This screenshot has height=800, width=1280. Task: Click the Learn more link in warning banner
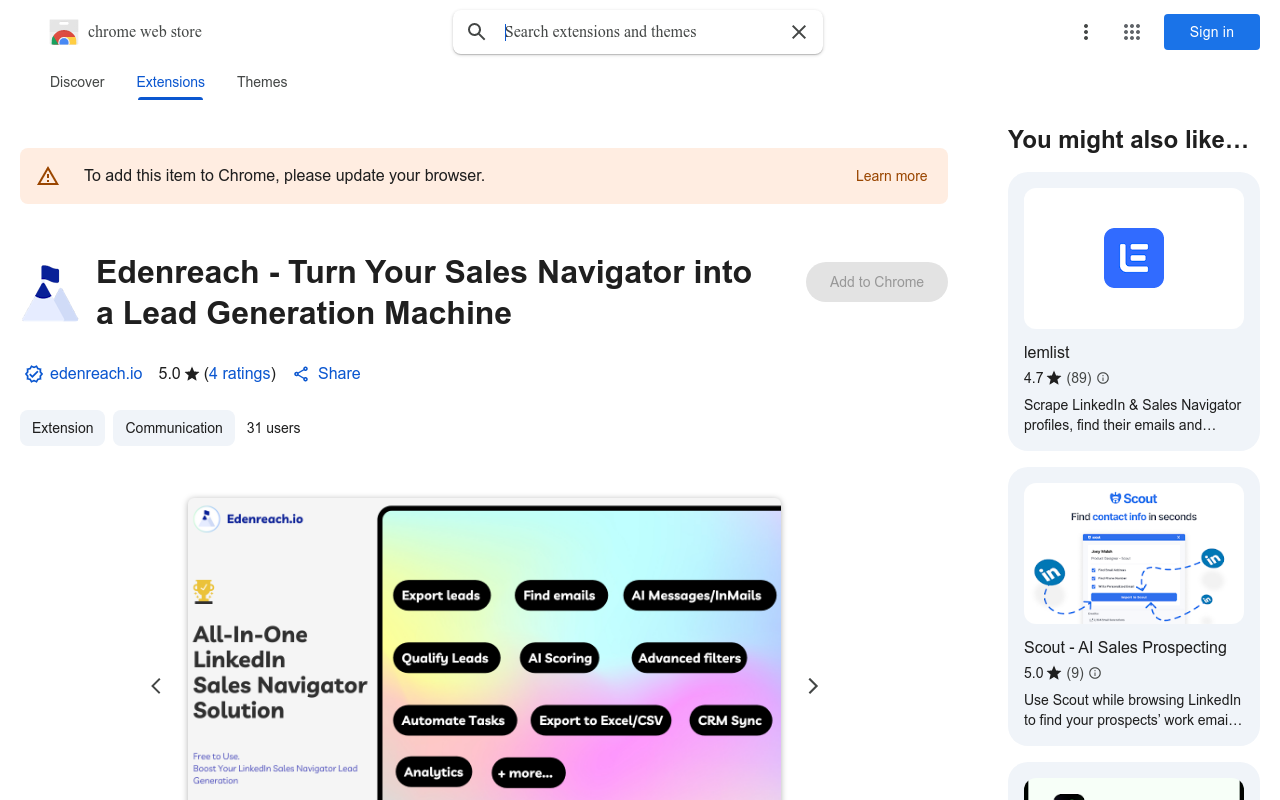[891, 176]
